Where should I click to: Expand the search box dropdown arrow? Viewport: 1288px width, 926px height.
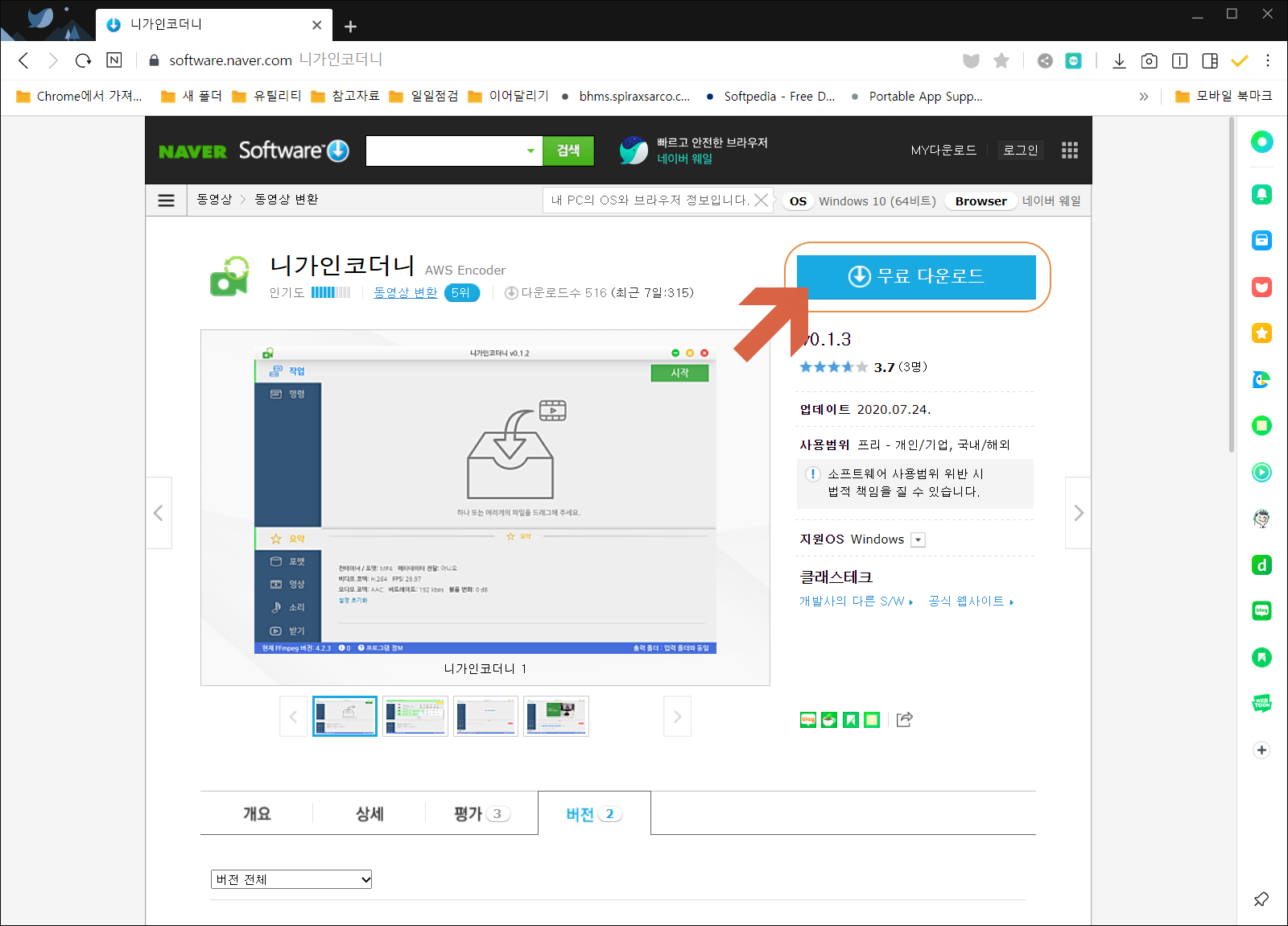point(530,151)
